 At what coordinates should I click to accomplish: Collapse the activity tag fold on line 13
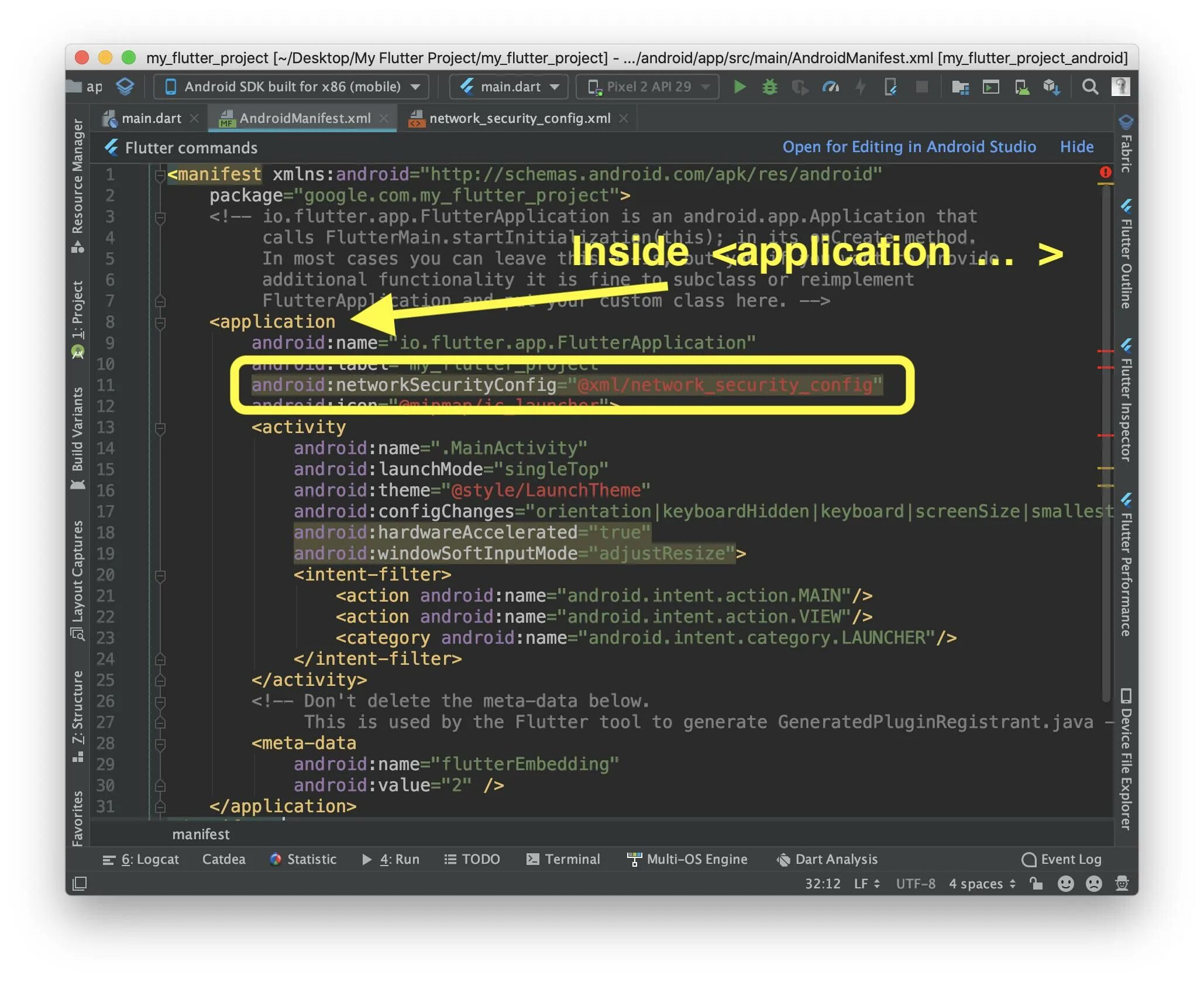tap(160, 428)
